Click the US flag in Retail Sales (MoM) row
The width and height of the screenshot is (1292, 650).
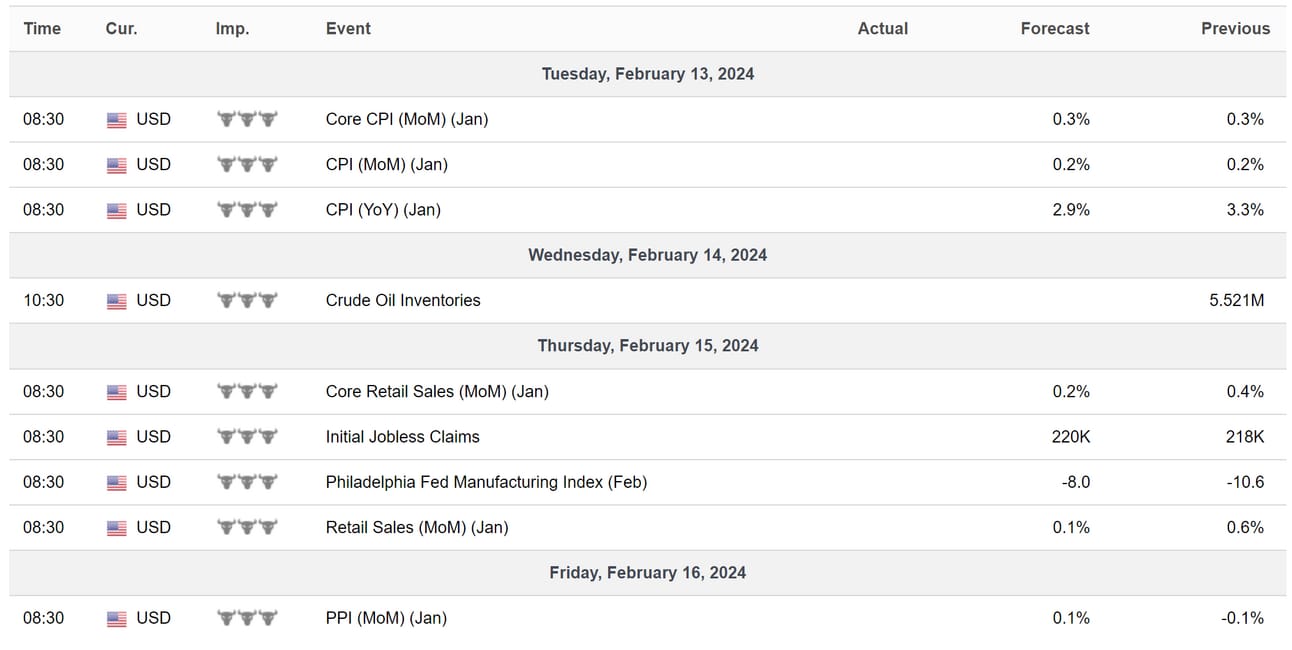tap(116, 528)
